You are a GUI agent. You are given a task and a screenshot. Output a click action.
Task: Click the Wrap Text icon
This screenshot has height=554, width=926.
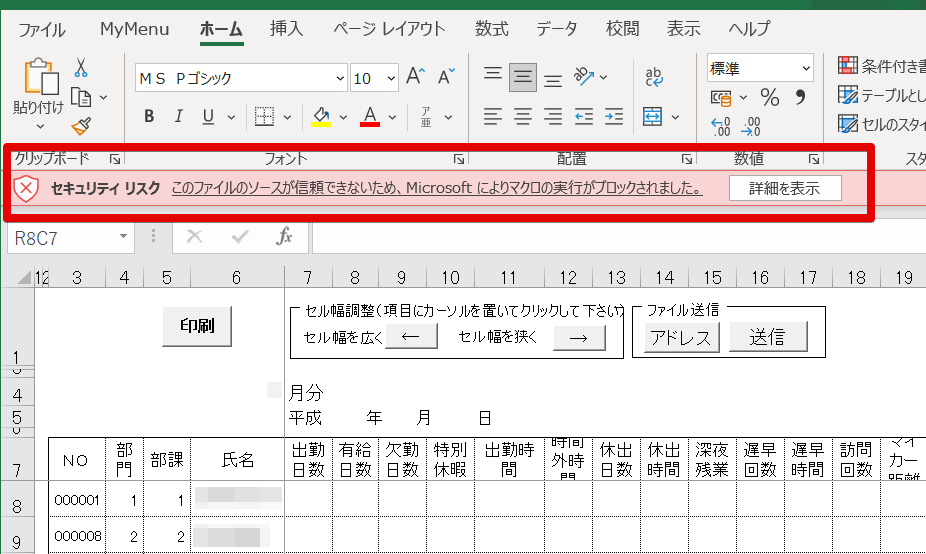click(655, 77)
